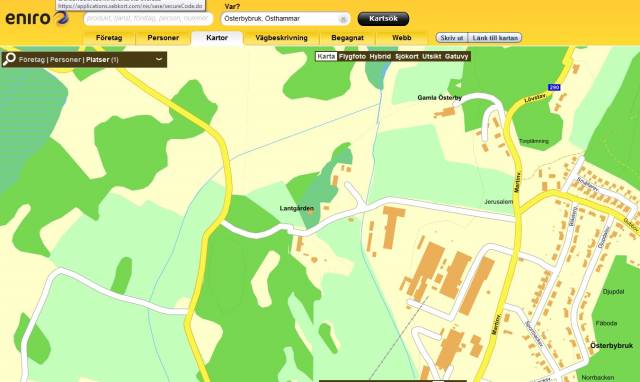
Task: Click the magnifier icon in search panel
Action: 9,59
